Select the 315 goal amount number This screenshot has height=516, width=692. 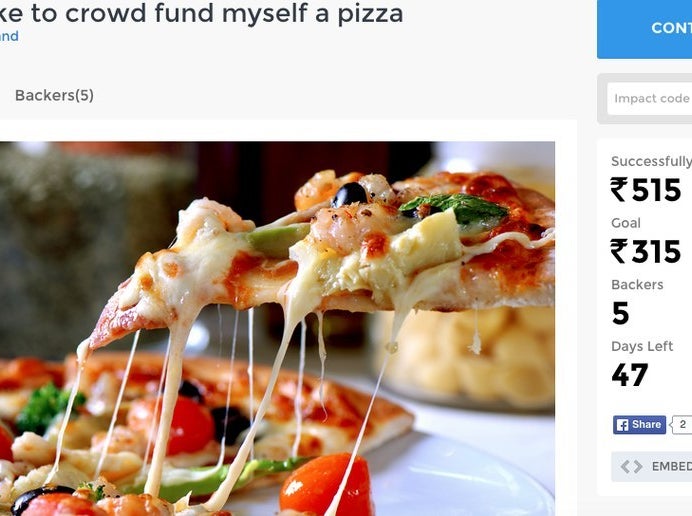(x=656, y=252)
